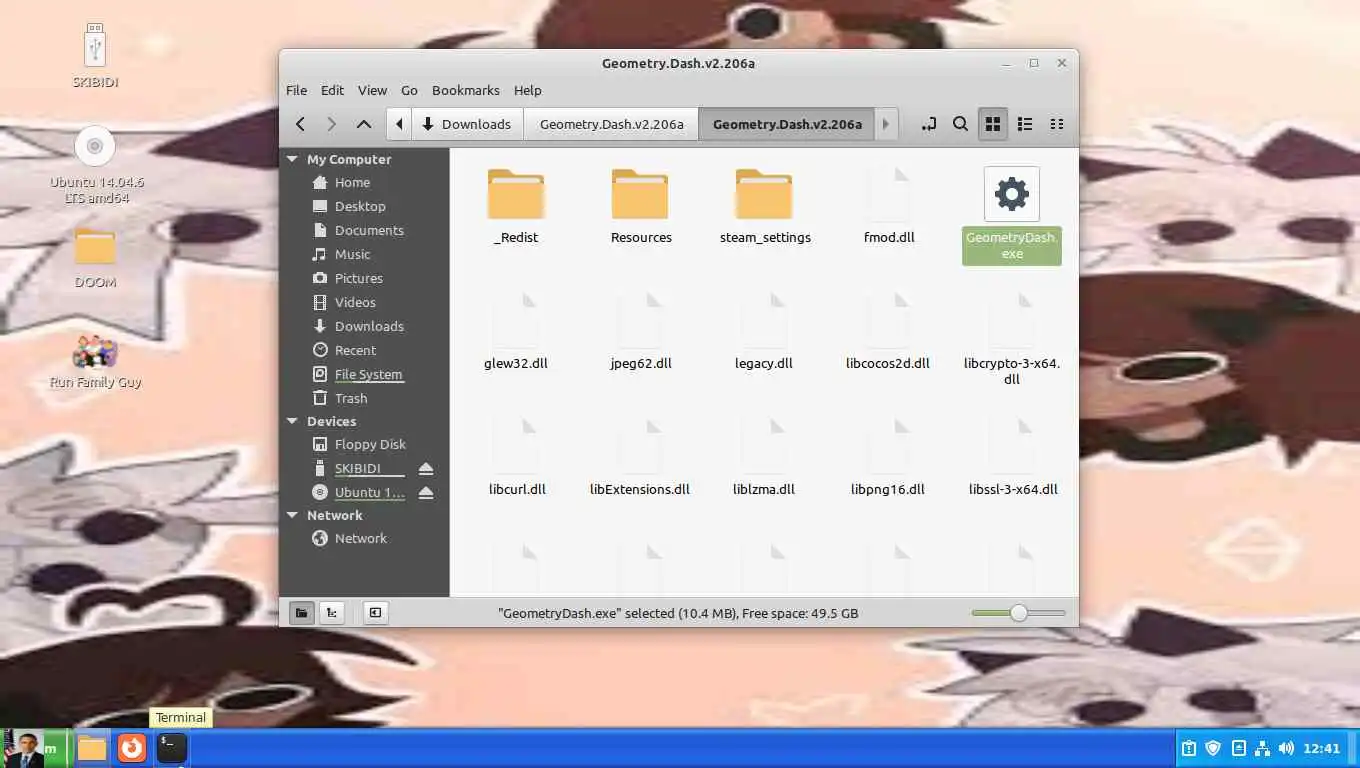Select the GeometryDash.exe gear icon
The image size is (1360, 768).
[1012, 194]
